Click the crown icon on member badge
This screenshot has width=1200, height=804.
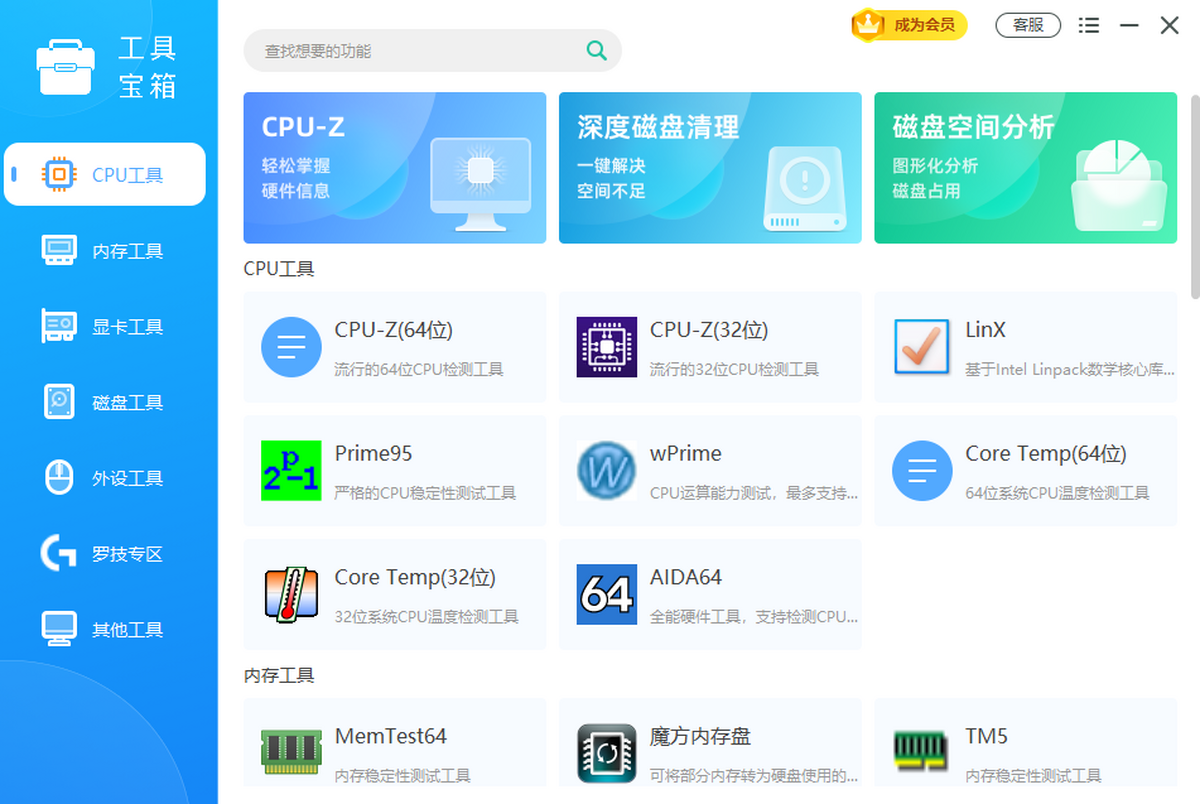(x=867, y=25)
